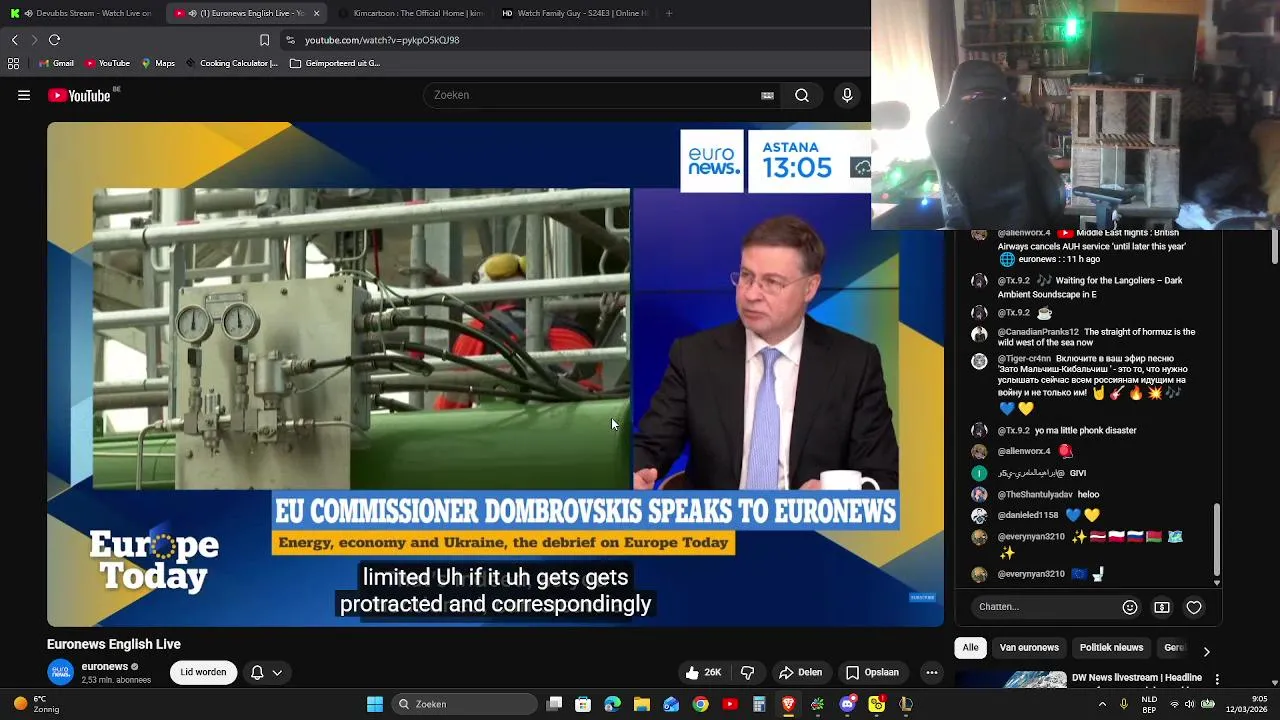Click the Opslaan save button
The image size is (1280, 720).
coord(872,673)
